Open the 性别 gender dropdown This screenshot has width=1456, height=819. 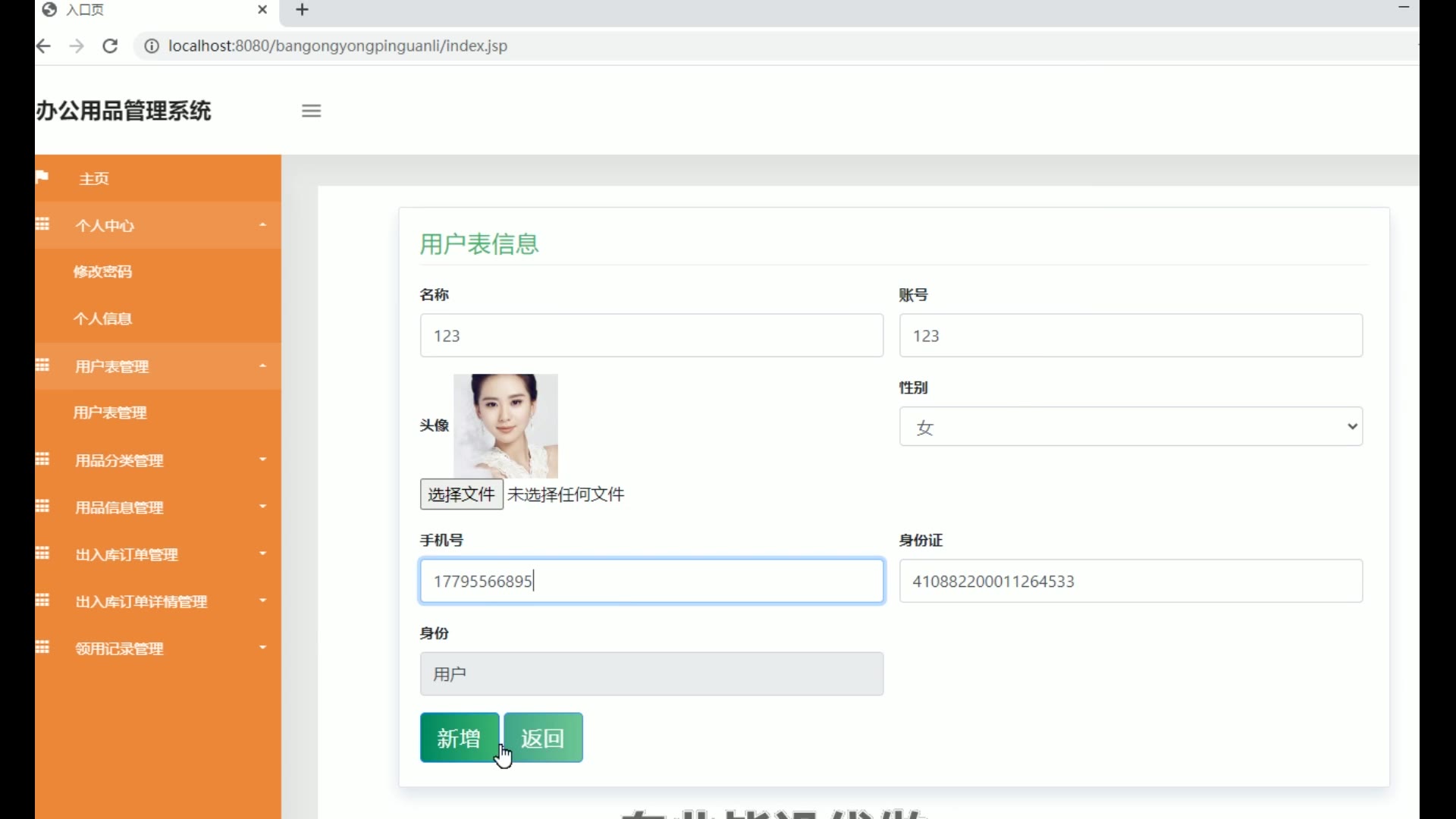pyautogui.click(x=1130, y=426)
